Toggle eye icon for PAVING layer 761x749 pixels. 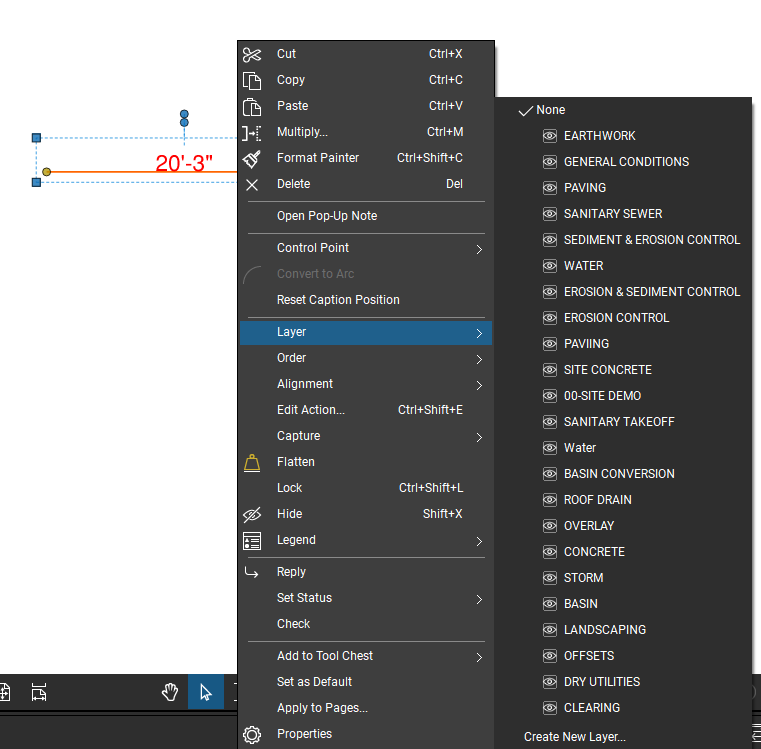(x=549, y=188)
